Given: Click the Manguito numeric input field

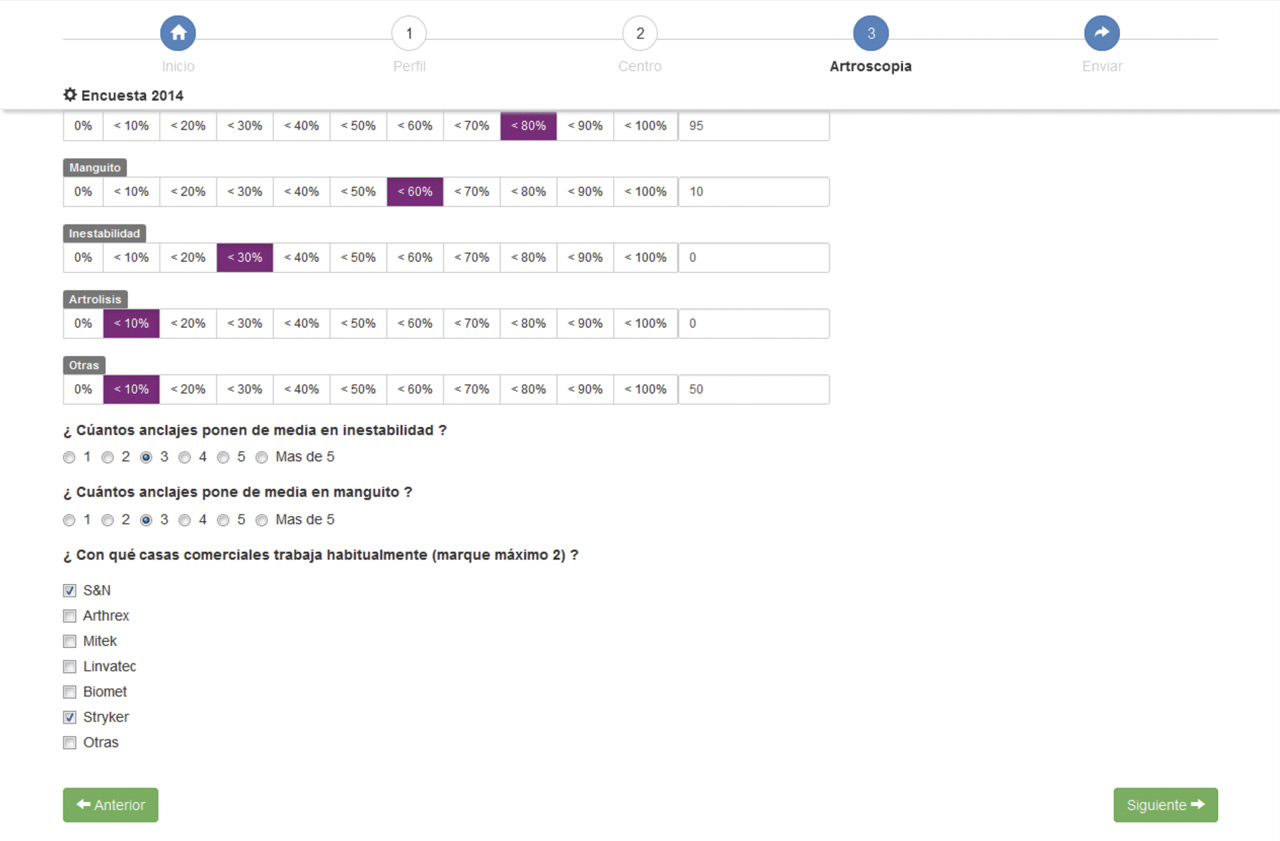Looking at the screenshot, I should point(754,192).
